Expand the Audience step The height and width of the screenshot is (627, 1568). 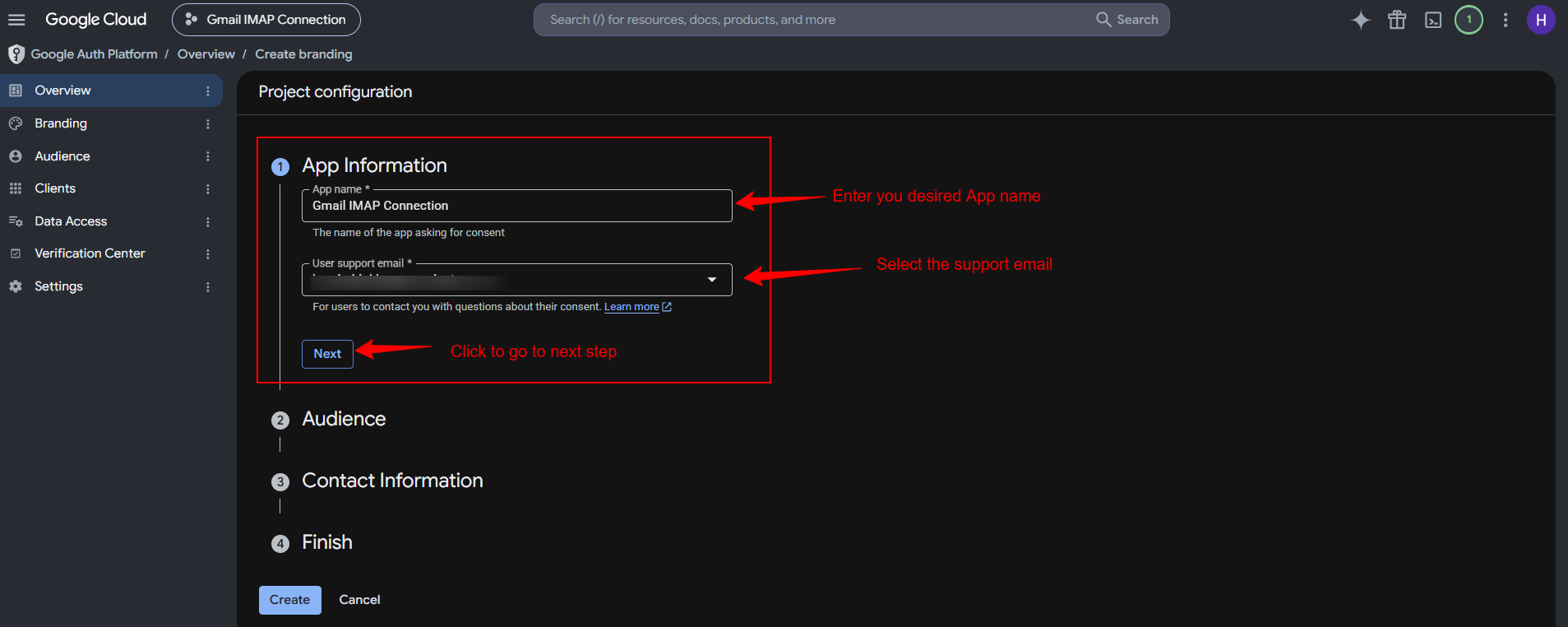tap(344, 419)
